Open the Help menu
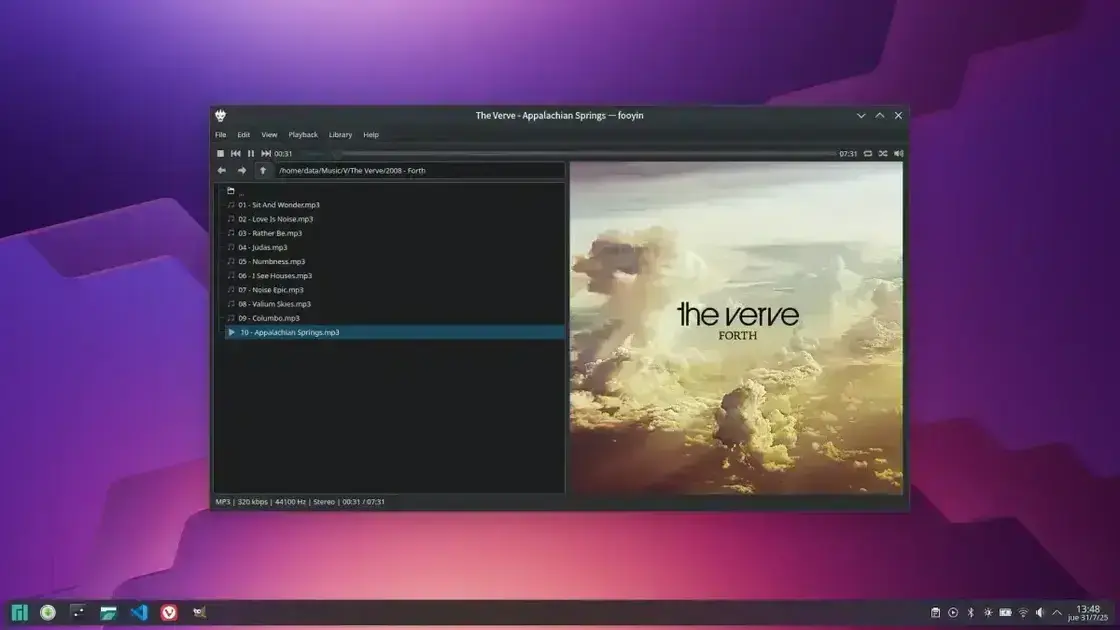The width and height of the screenshot is (1120, 630). (x=371, y=134)
